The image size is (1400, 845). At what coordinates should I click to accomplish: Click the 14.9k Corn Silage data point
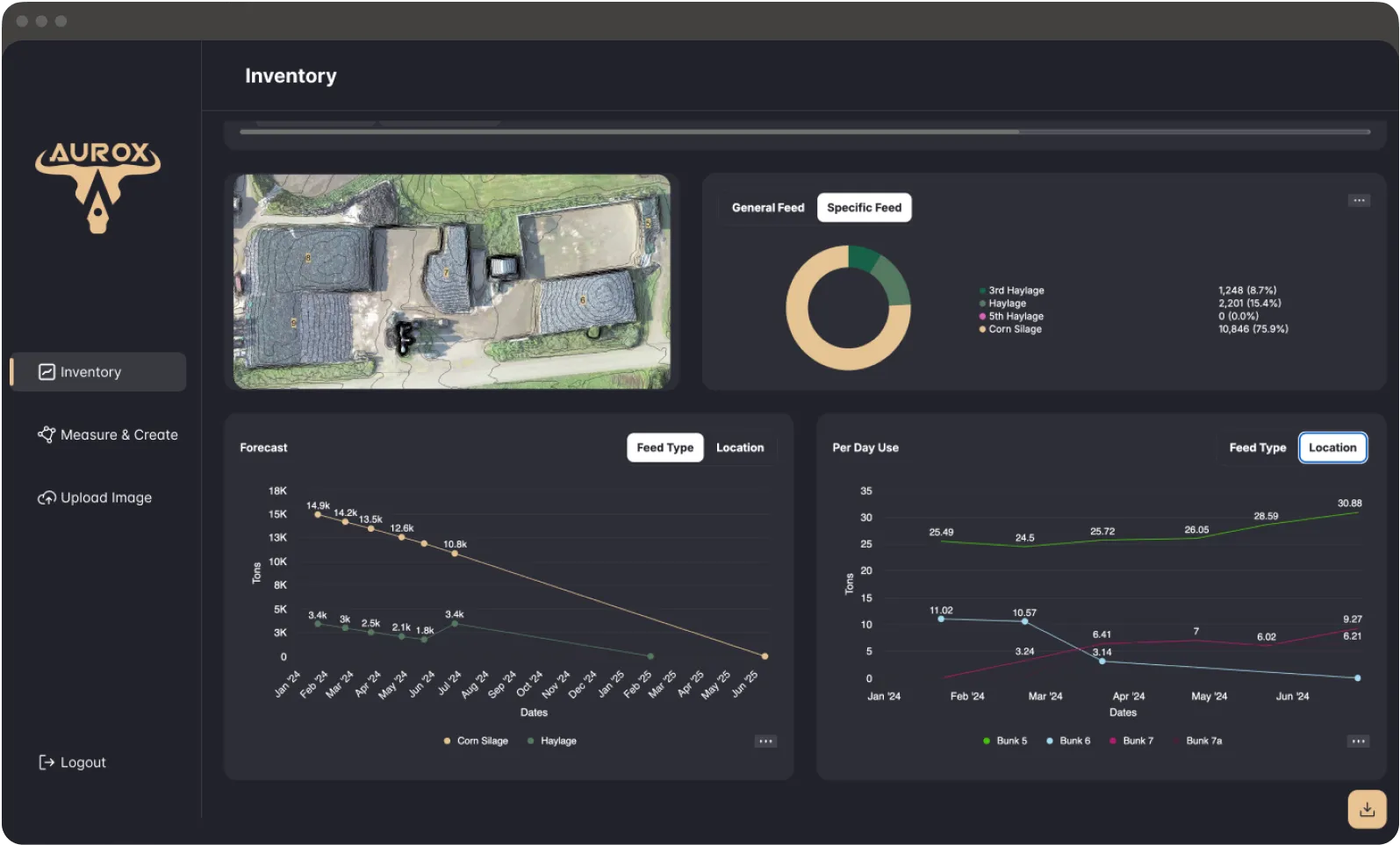318,515
